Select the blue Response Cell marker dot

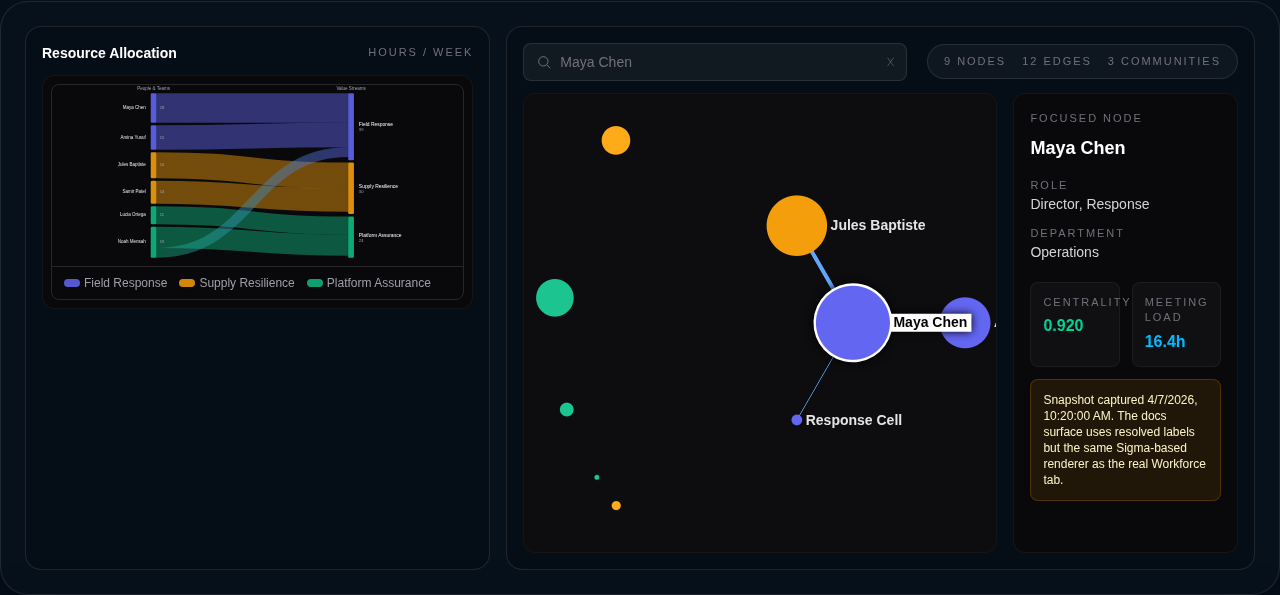[x=796, y=419]
